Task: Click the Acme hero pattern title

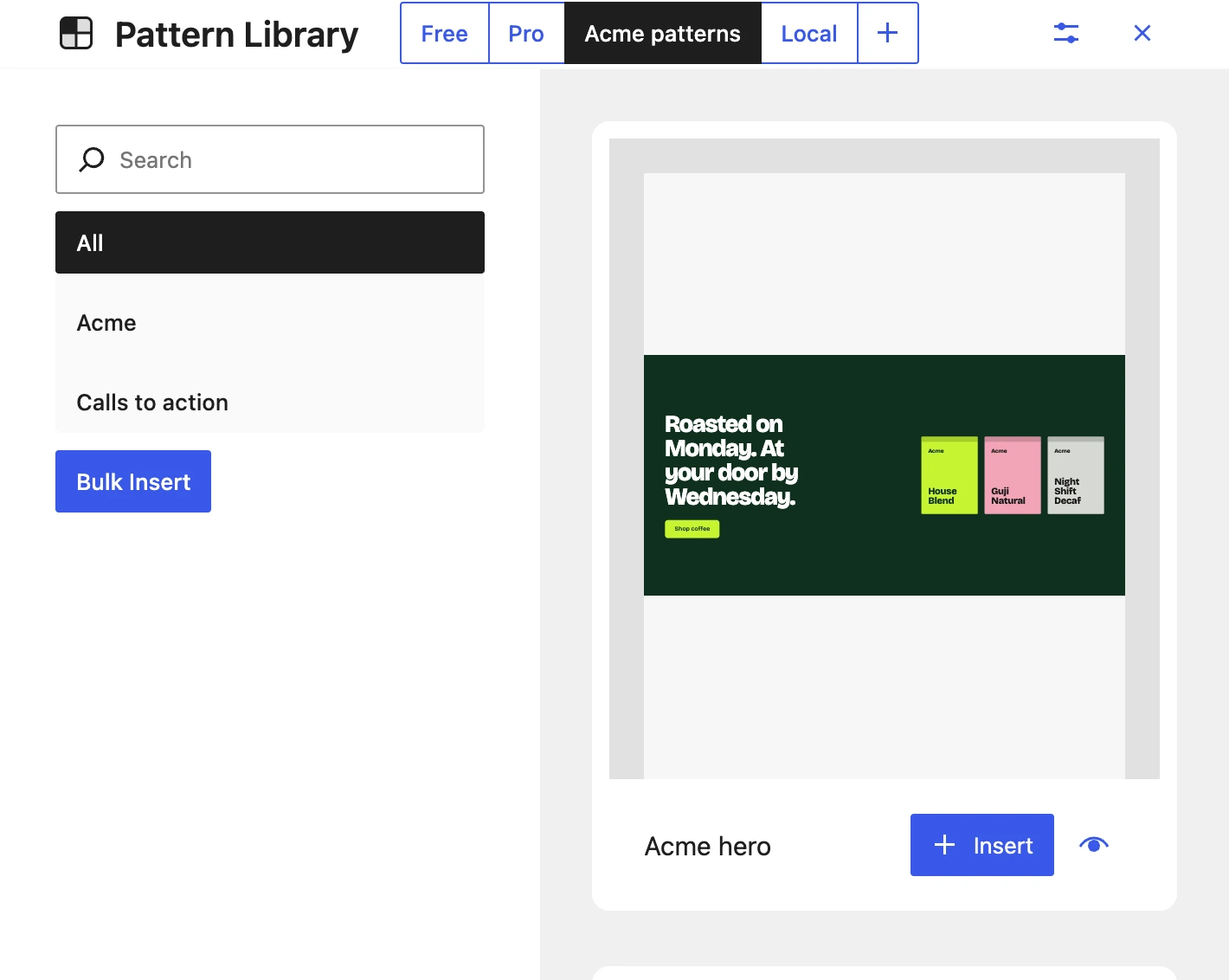Action: pyautogui.click(x=708, y=846)
